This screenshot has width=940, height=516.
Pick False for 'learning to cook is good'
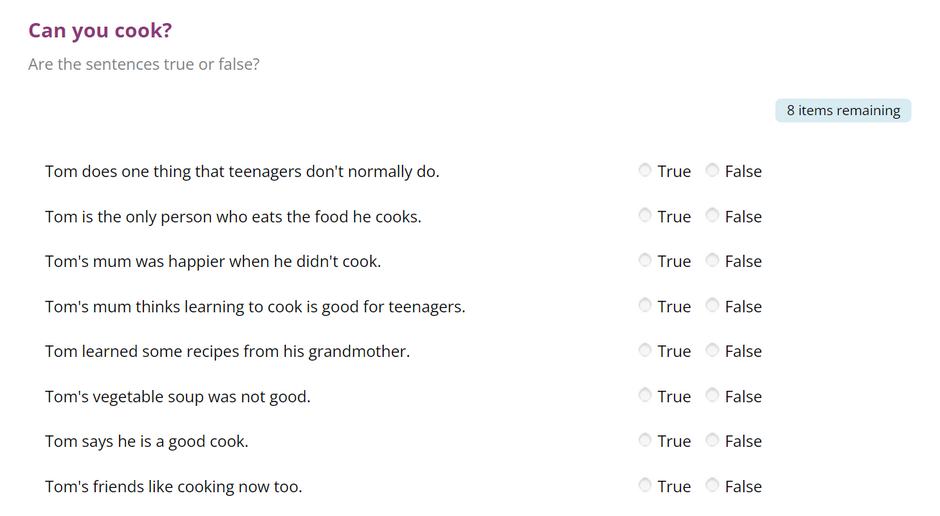(712, 306)
